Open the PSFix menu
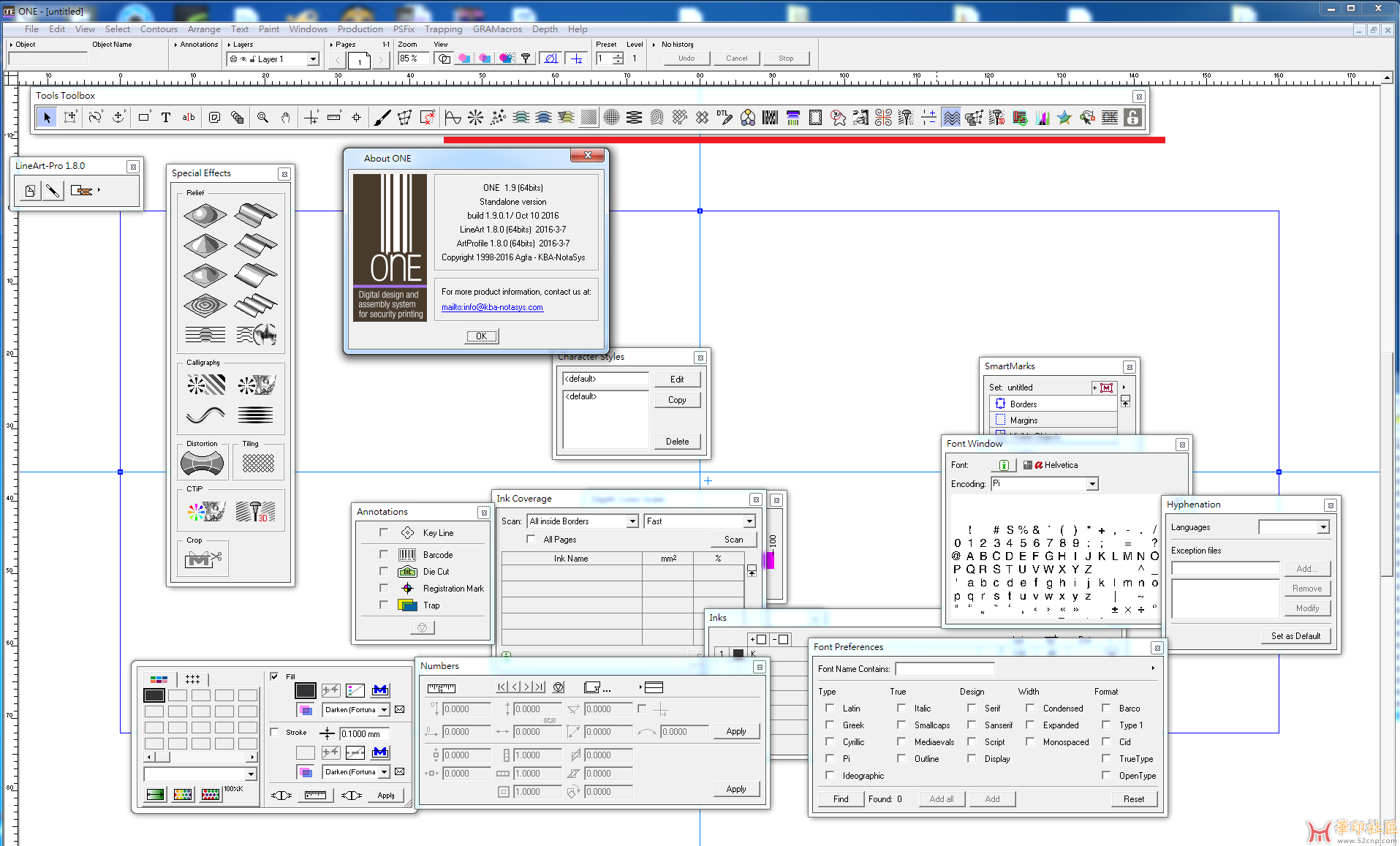The image size is (1400, 846). point(404,29)
